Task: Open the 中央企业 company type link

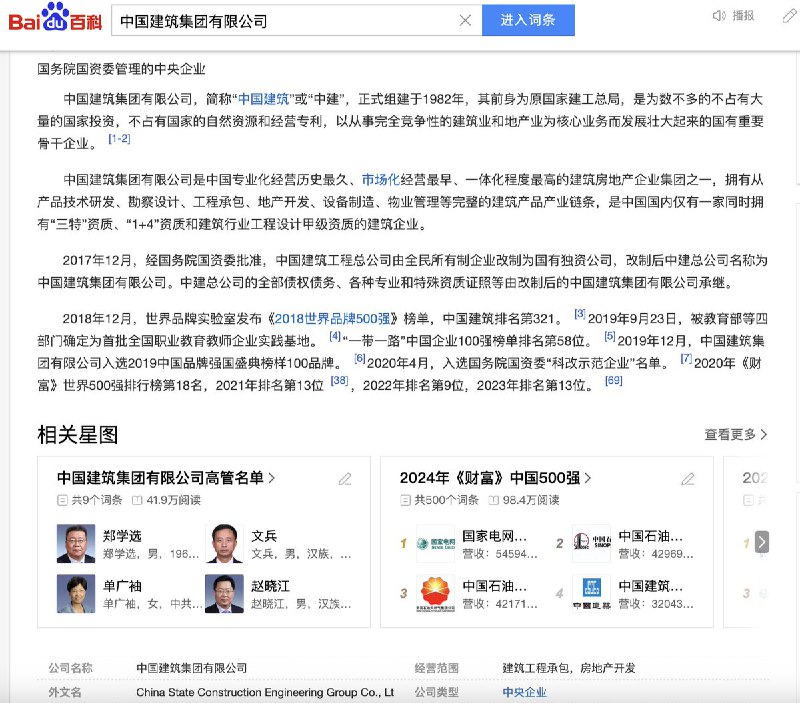Action: 524,692
